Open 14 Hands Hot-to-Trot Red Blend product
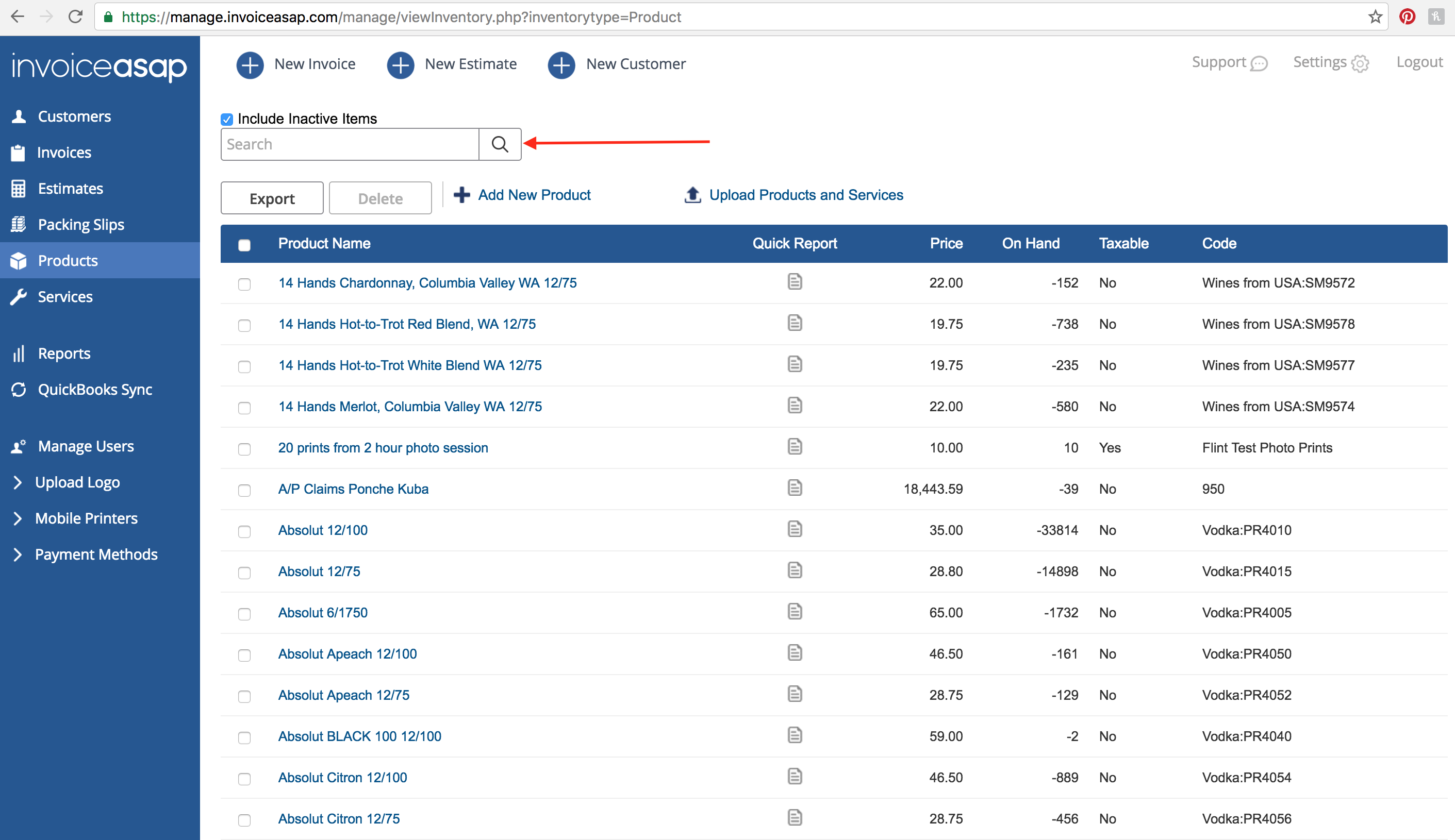The image size is (1455, 840). tap(406, 324)
